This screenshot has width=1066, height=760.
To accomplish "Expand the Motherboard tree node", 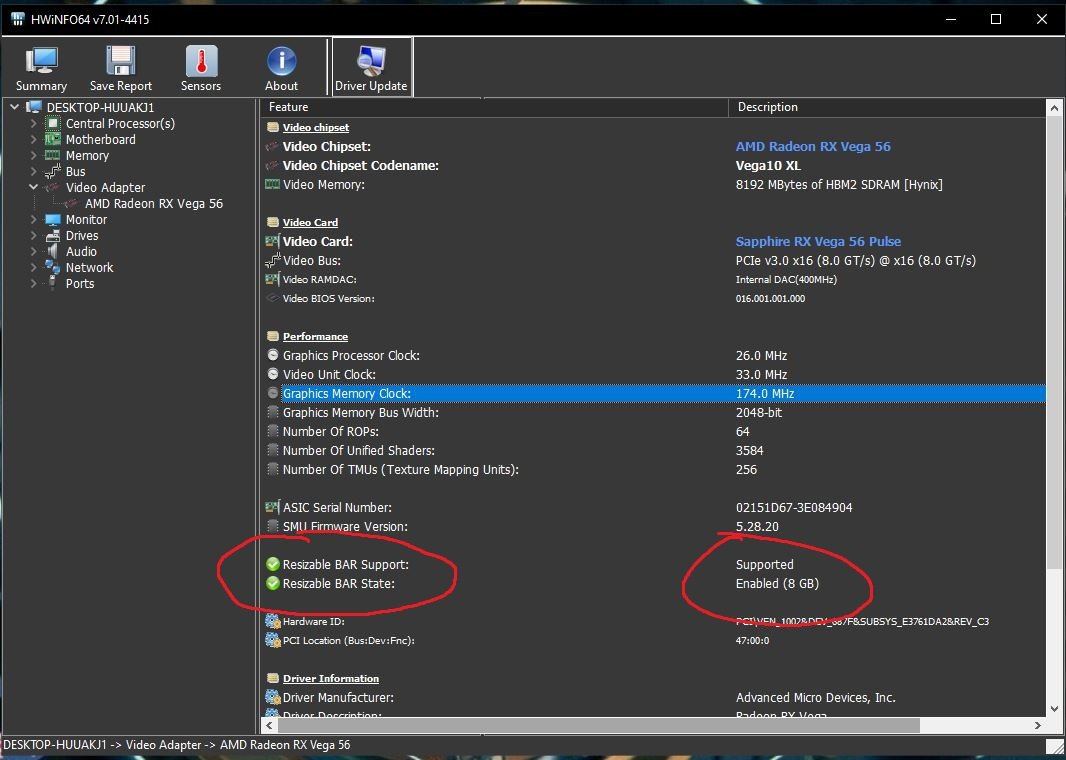I will coord(33,139).
